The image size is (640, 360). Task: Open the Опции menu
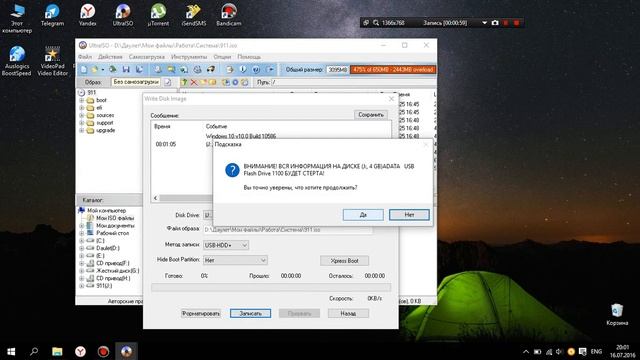tap(222, 57)
